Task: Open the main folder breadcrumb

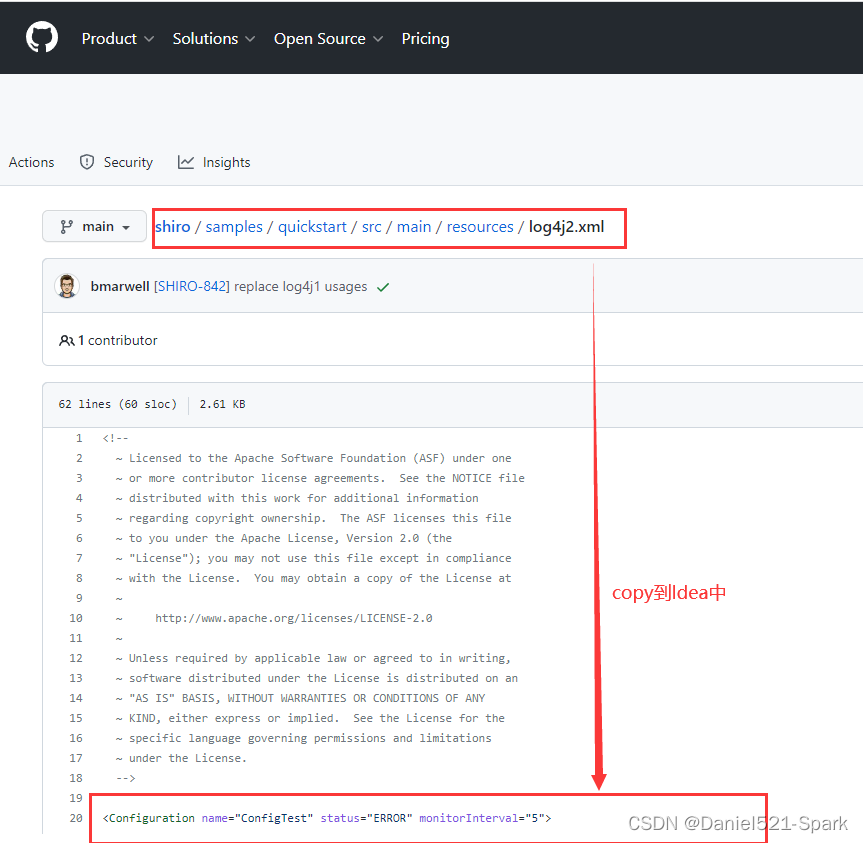Action: click(414, 227)
